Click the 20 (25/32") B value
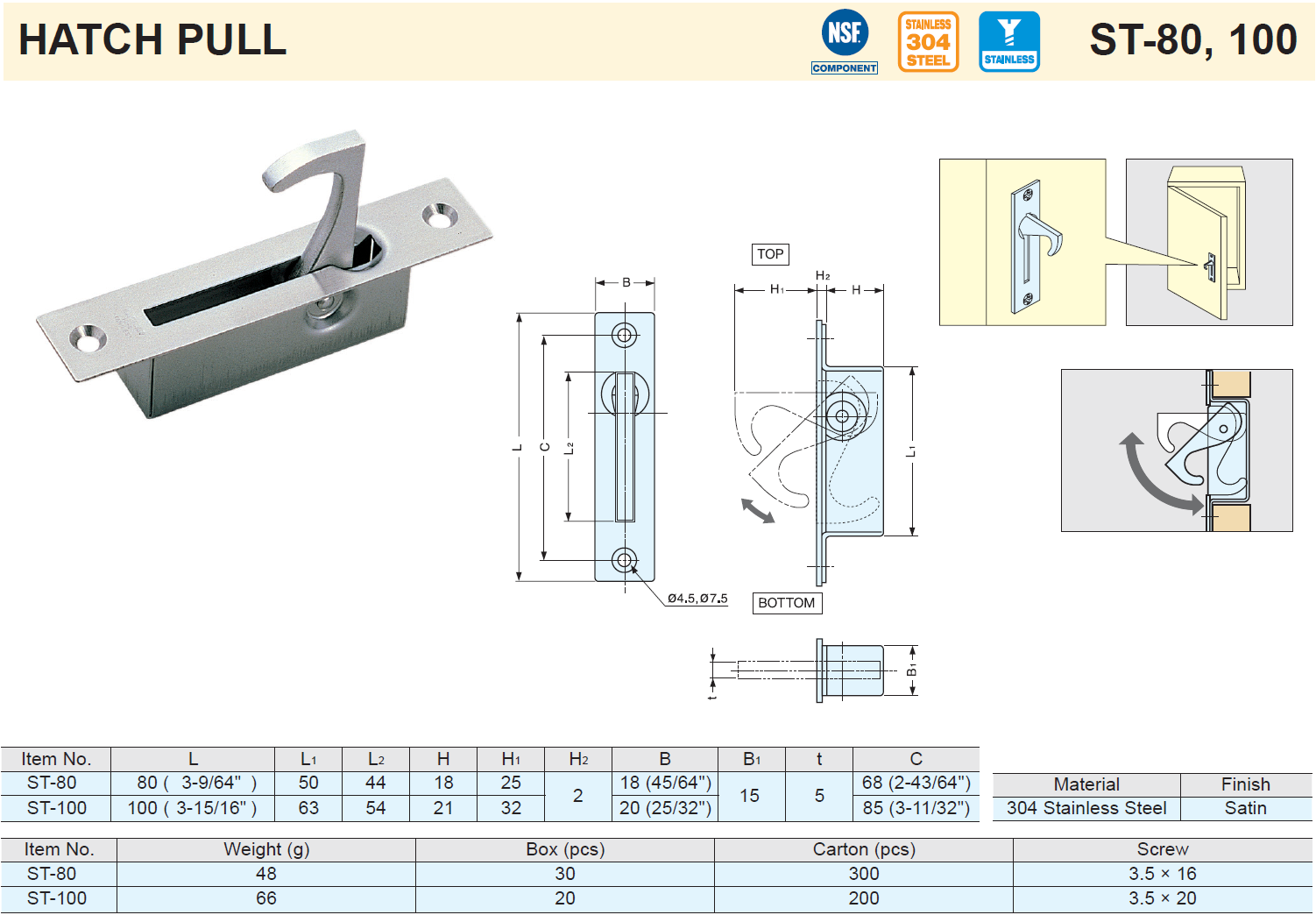Image resolution: width=1316 pixels, height=915 pixels. tap(666, 808)
